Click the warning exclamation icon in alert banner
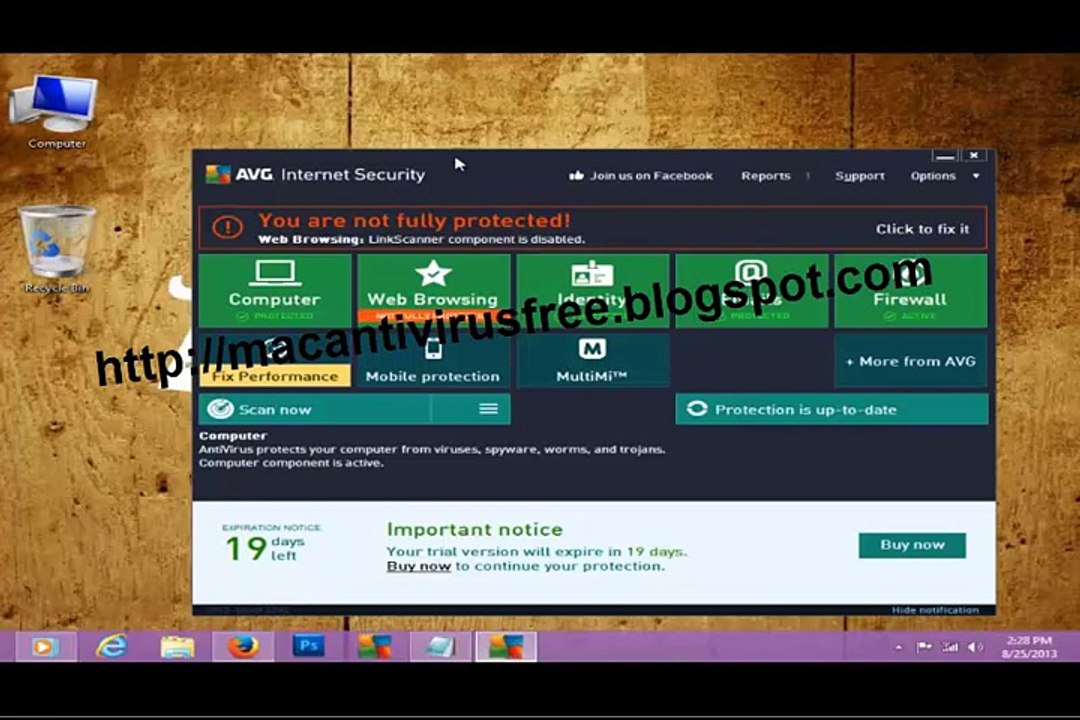Image resolution: width=1080 pixels, height=720 pixels. click(x=227, y=227)
